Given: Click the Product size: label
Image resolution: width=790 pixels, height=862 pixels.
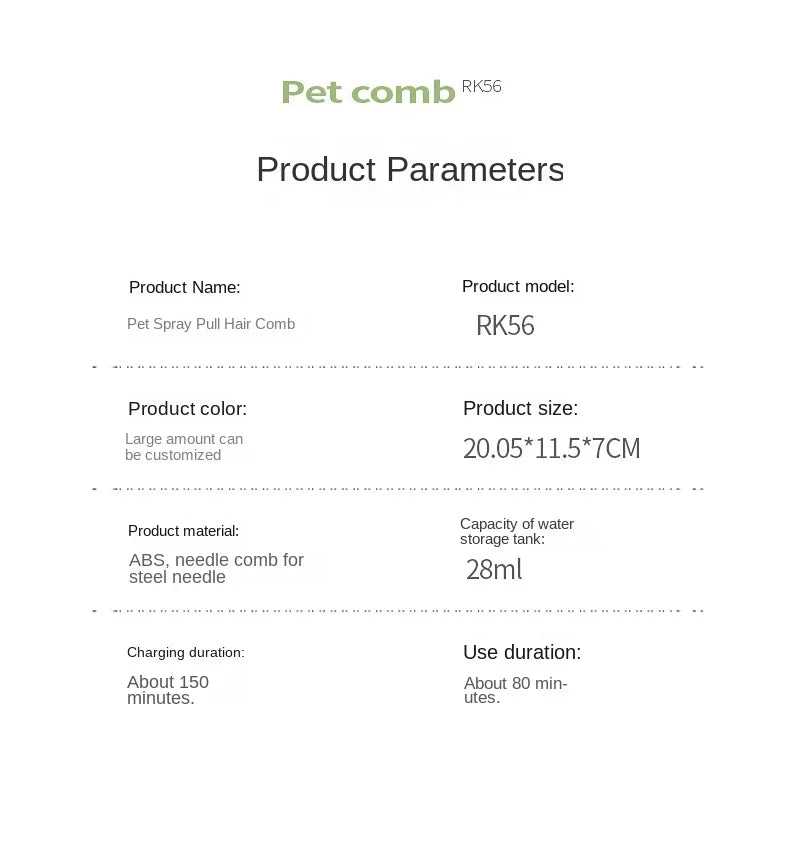Looking at the screenshot, I should [x=521, y=408].
